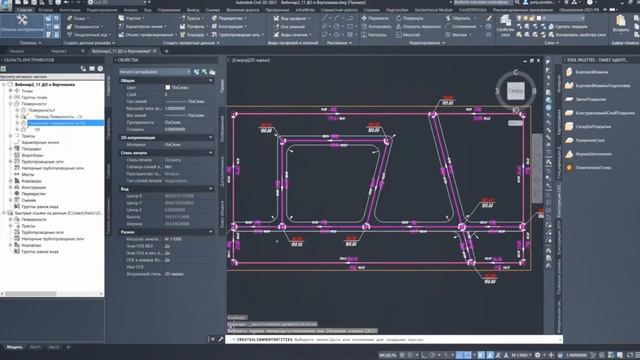Click the Поверхности (Surfaces) ribbon tool
This screenshot has height=360, width=640.
(84, 27)
